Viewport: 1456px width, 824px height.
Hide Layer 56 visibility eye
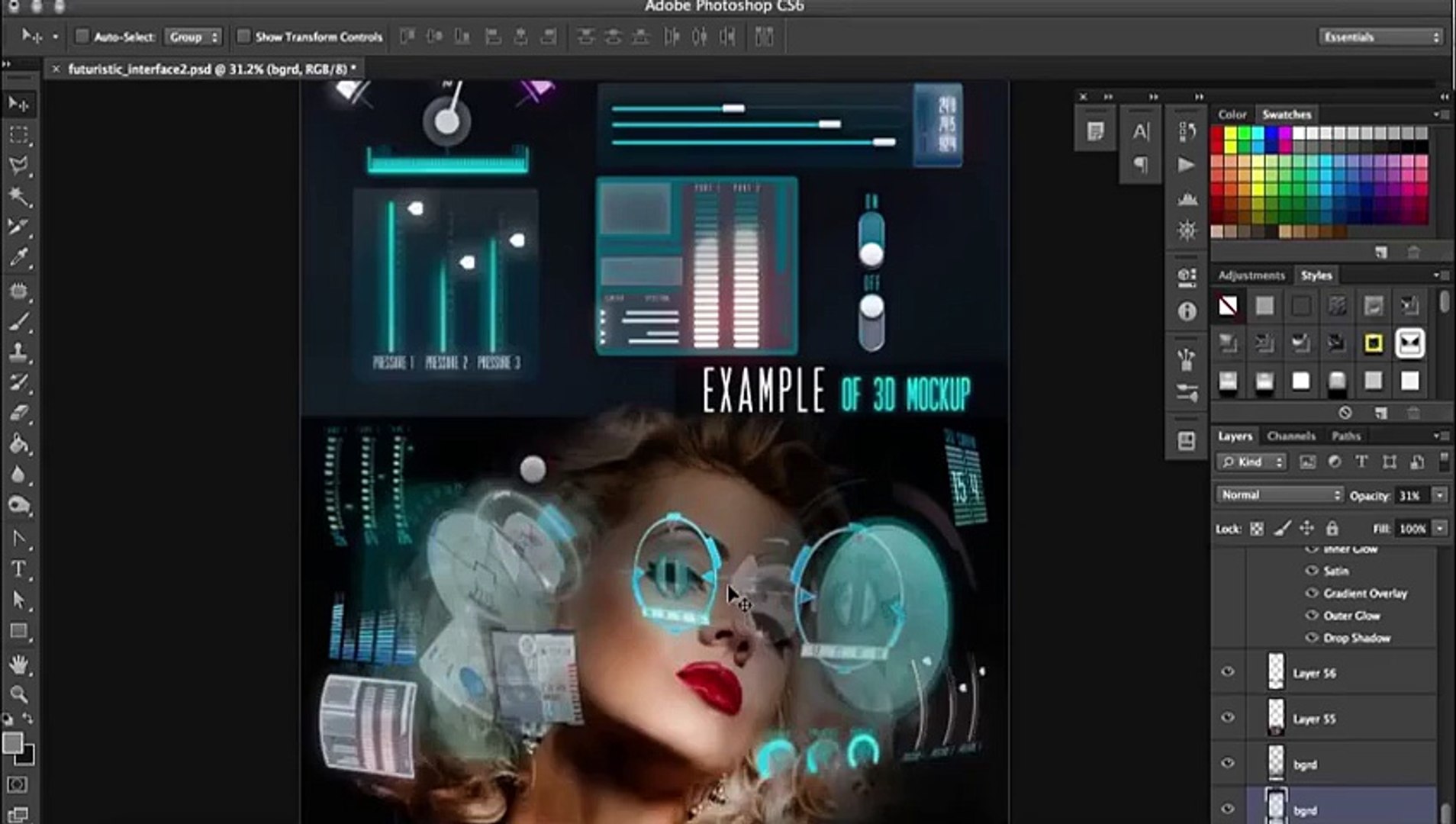[x=1228, y=672]
